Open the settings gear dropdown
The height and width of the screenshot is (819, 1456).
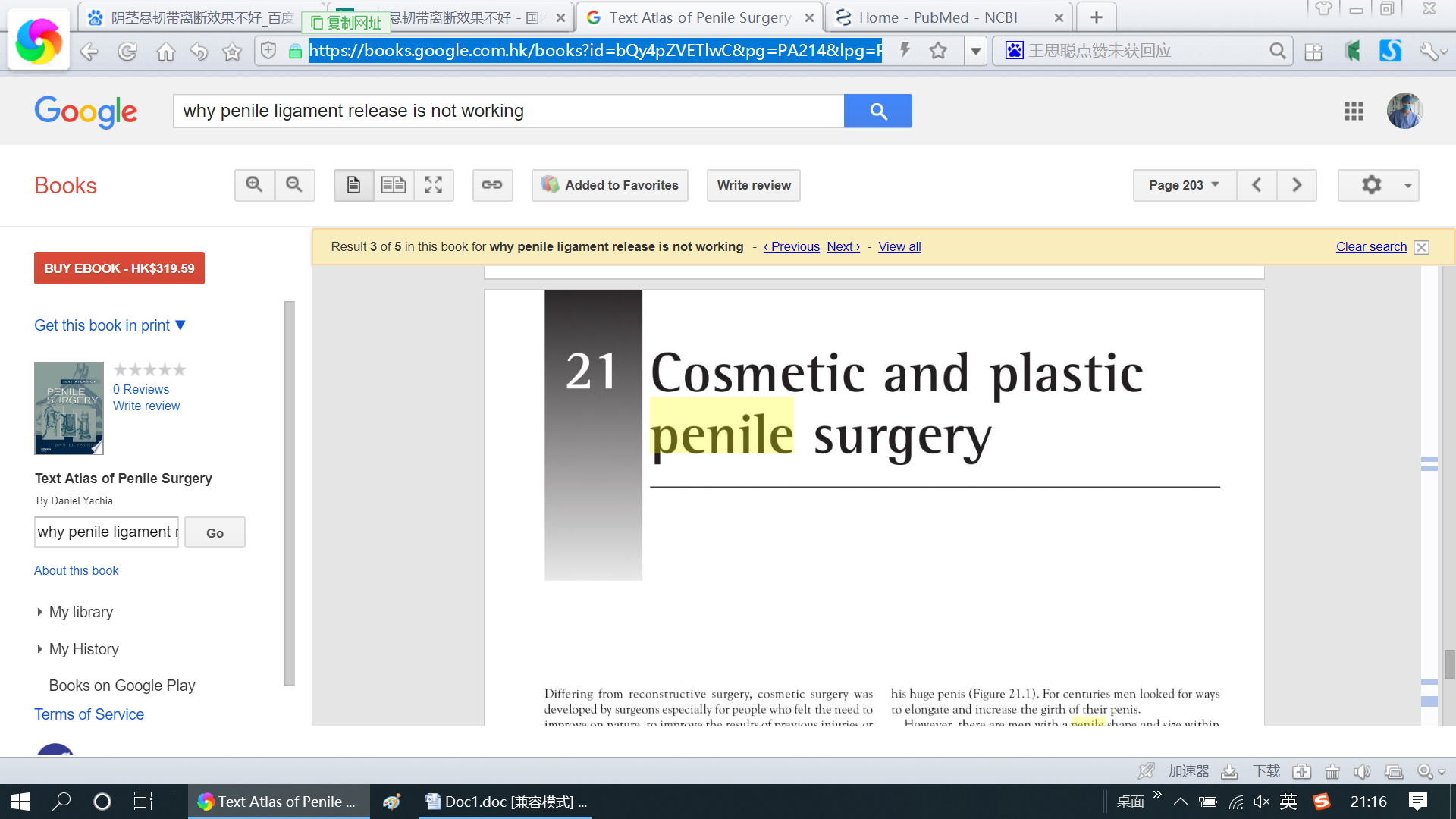click(1379, 185)
